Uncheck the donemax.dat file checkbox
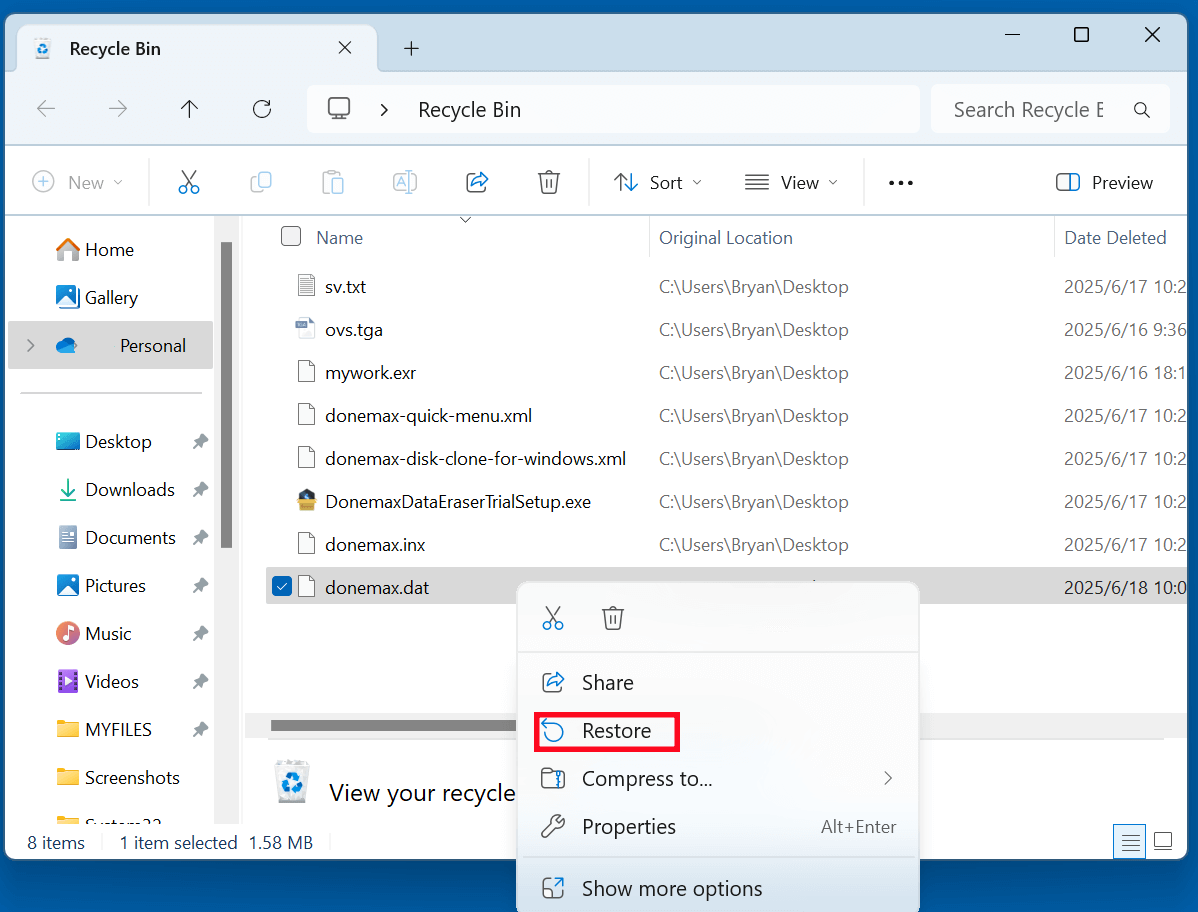1198x912 pixels. tap(282, 587)
